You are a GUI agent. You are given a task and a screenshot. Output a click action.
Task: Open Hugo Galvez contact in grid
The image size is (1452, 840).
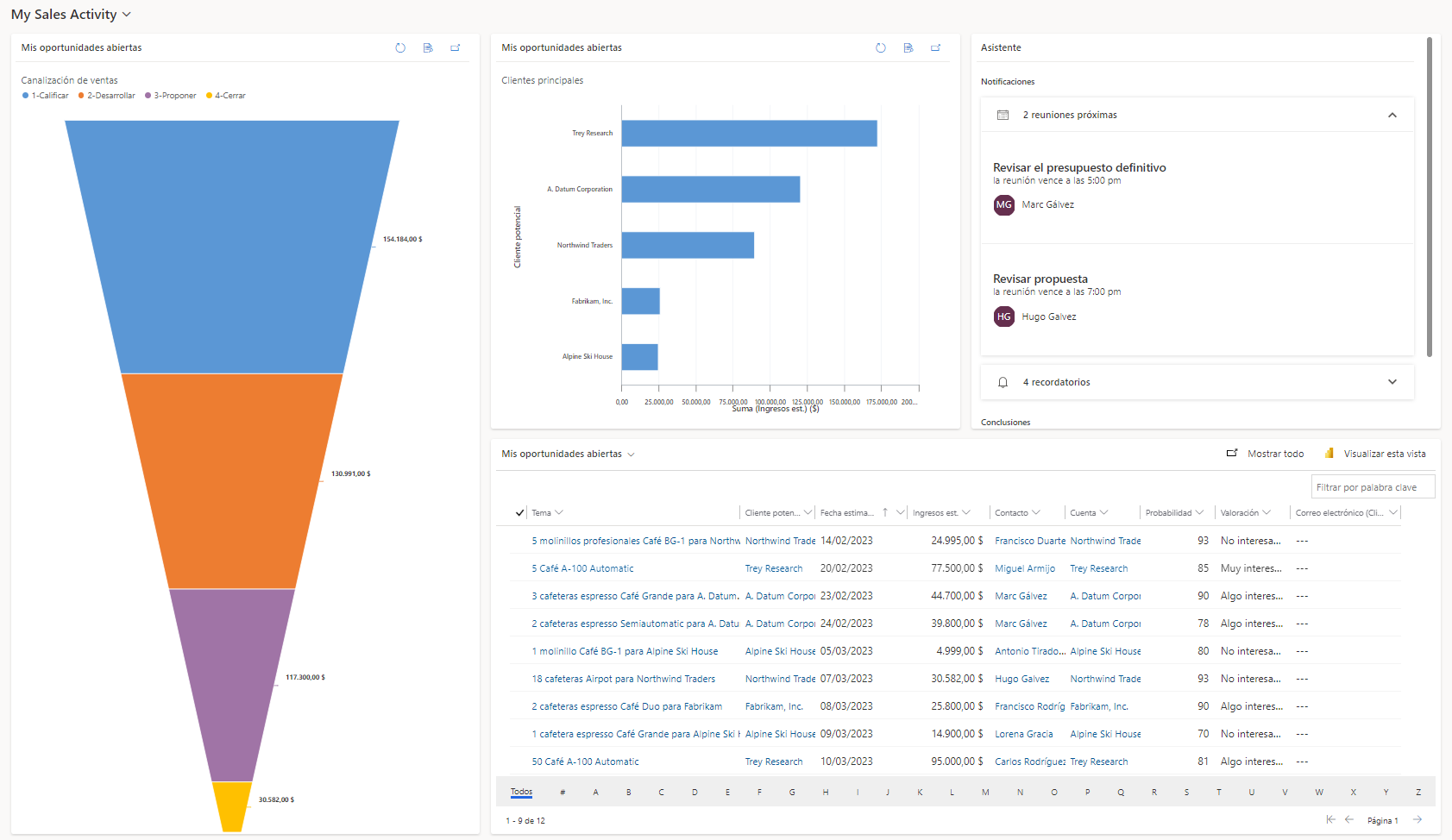tap(1022, 679)
